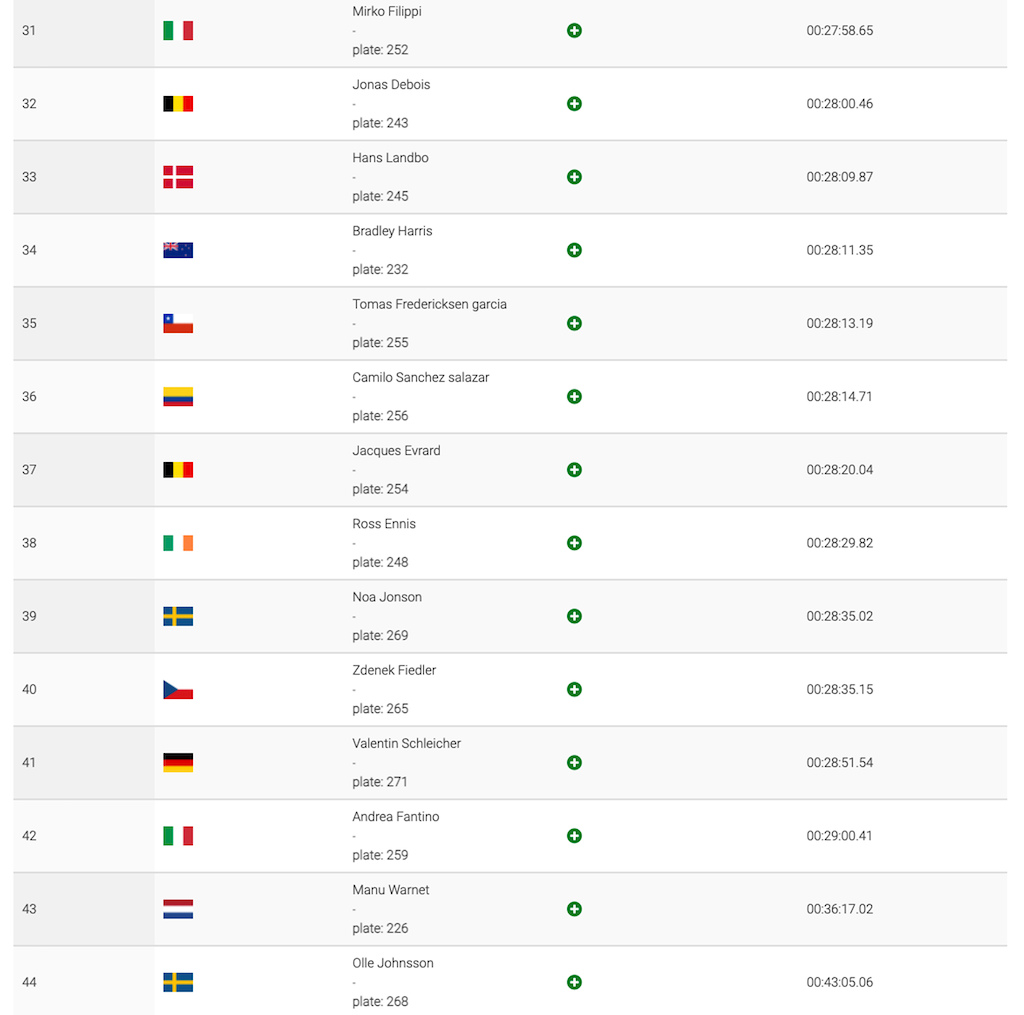The image size is (1024, 1015).
Task: Expand Jonas Debois row with plus icon
Action: 574,104
